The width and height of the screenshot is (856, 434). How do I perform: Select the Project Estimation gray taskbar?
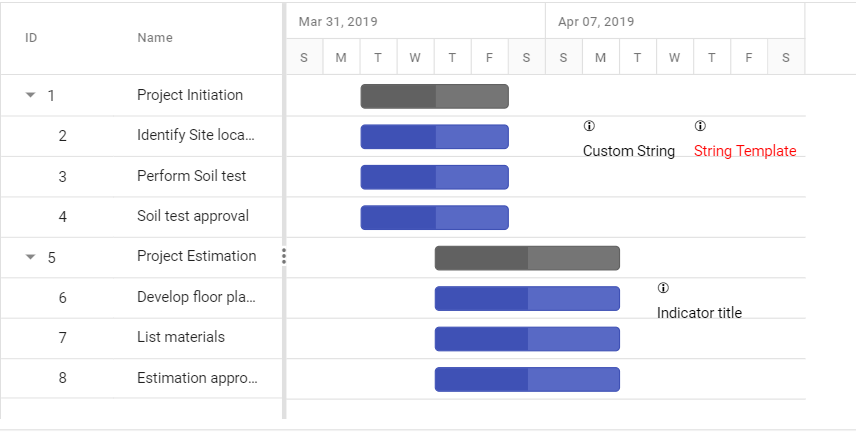[x=527, y=258]
